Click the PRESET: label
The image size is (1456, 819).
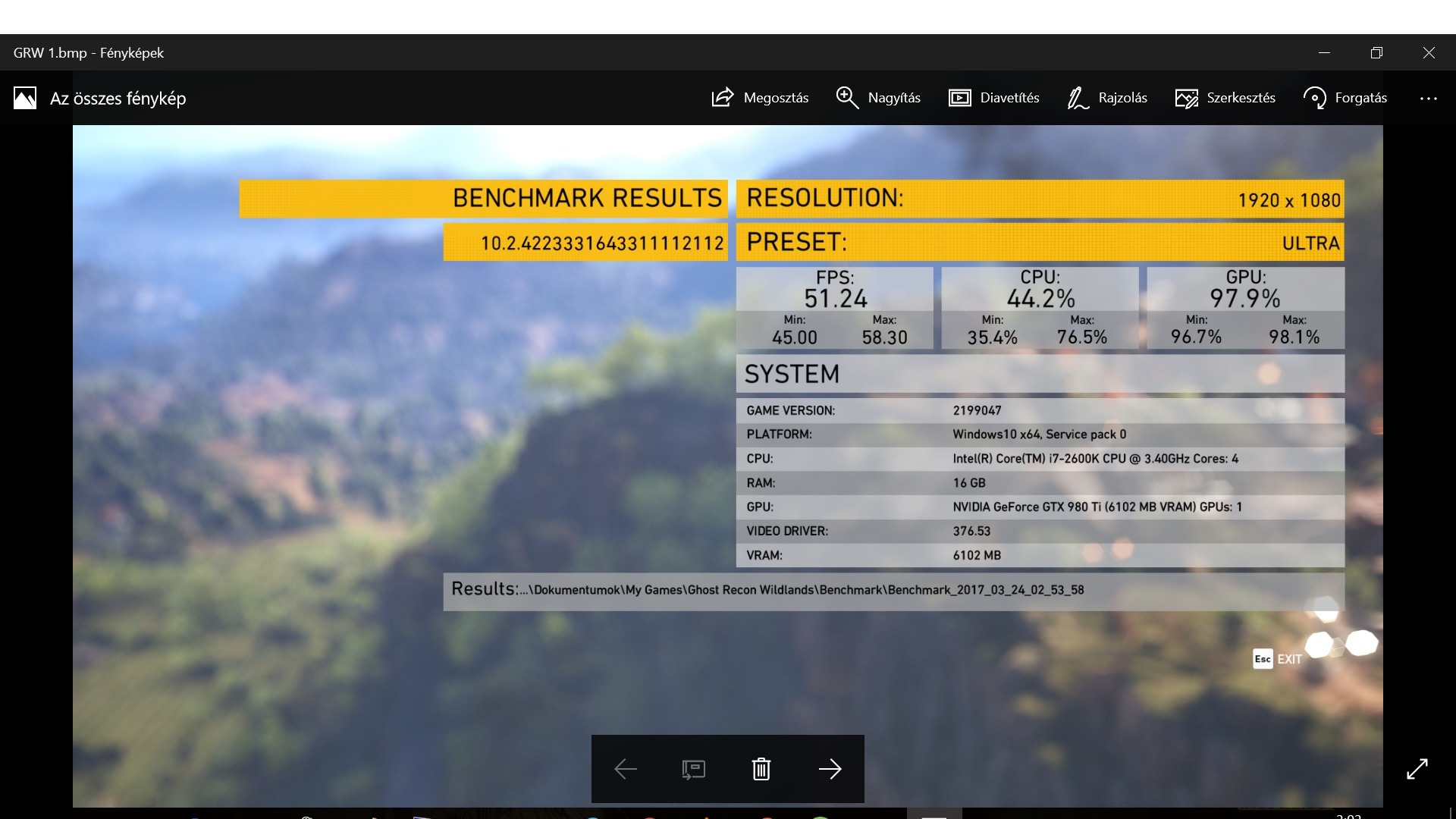(796, 242)
